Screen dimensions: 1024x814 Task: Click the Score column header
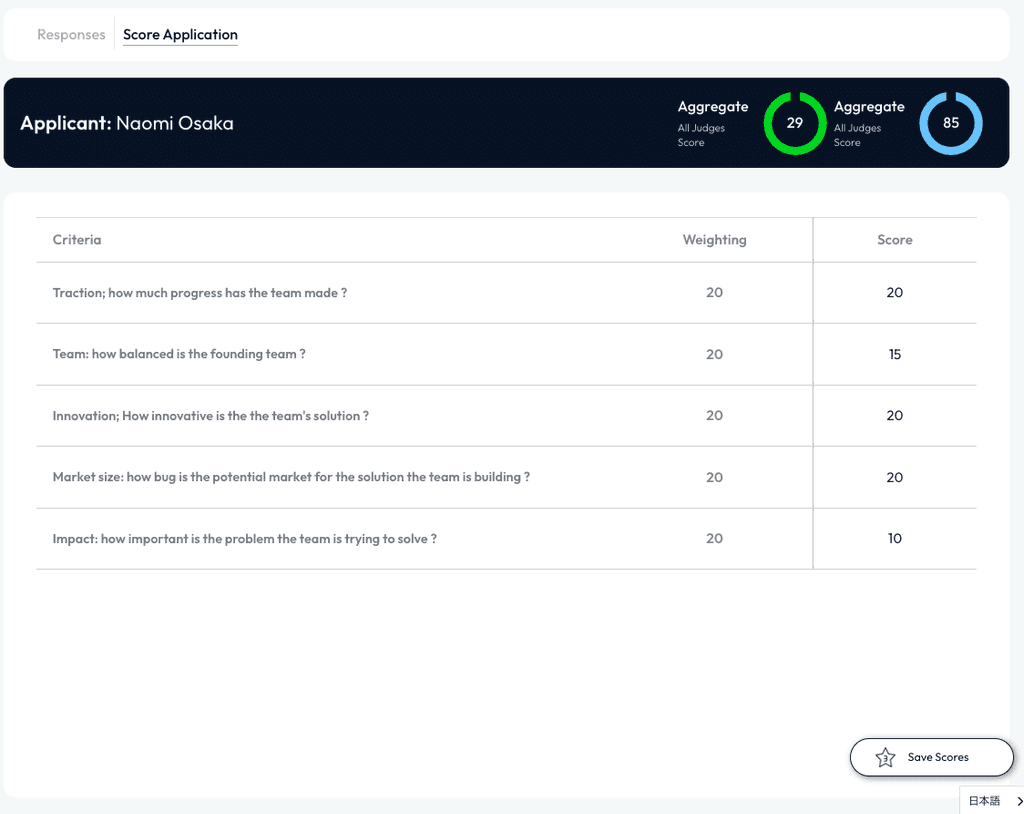894,240
